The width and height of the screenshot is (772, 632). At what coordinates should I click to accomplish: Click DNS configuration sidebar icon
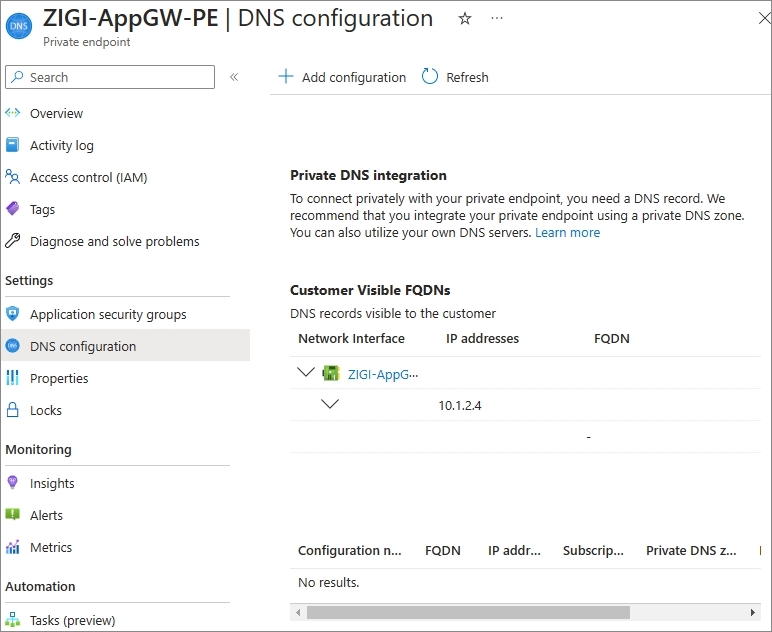coord(12,346)
